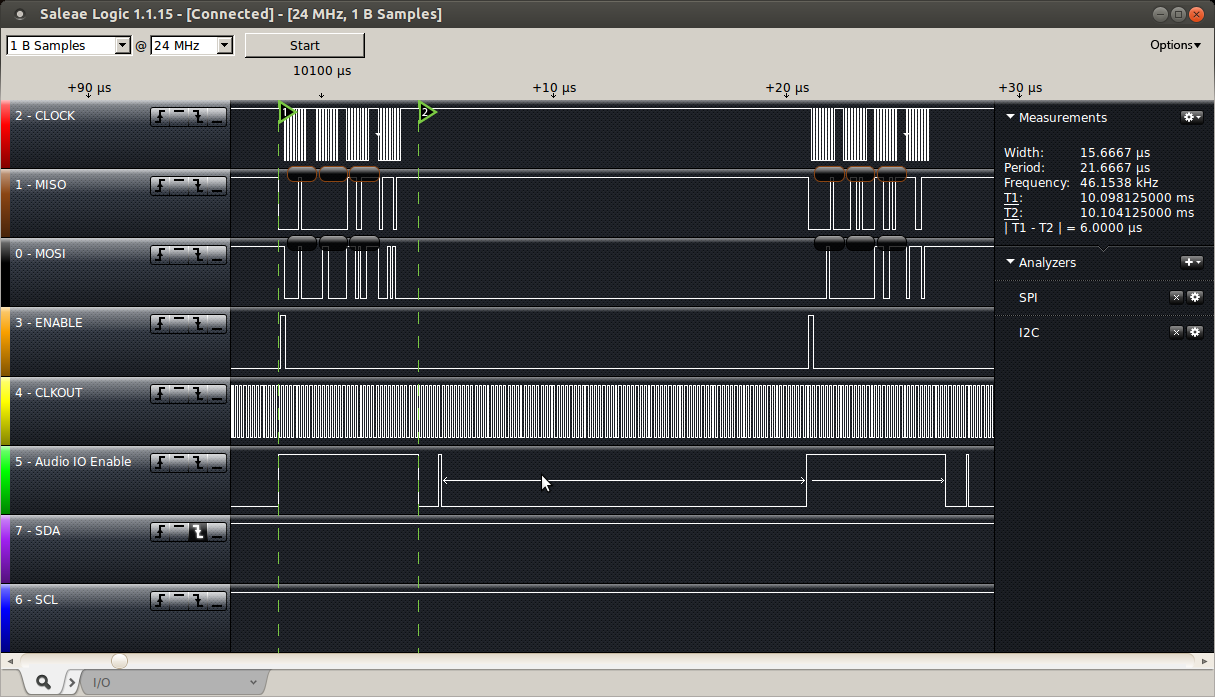Remove the I2C analyzer

coord(1176,332)
